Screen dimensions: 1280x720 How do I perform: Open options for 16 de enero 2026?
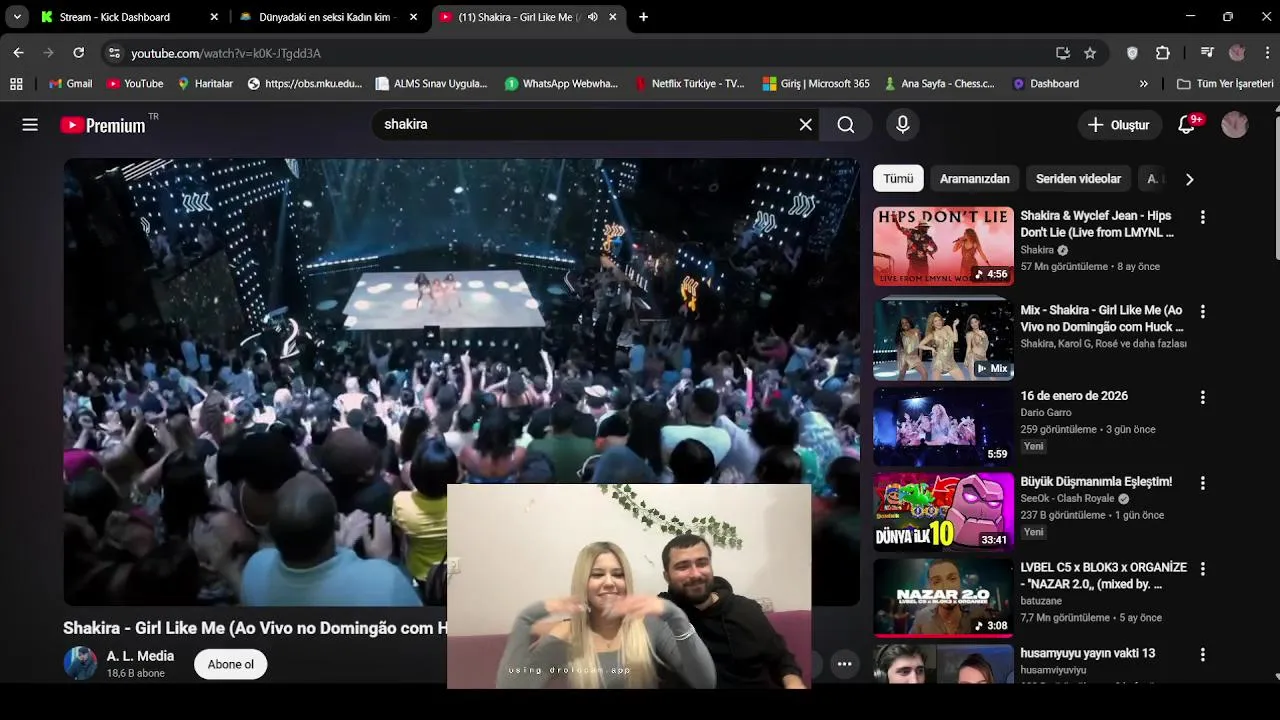(1203, 397)
